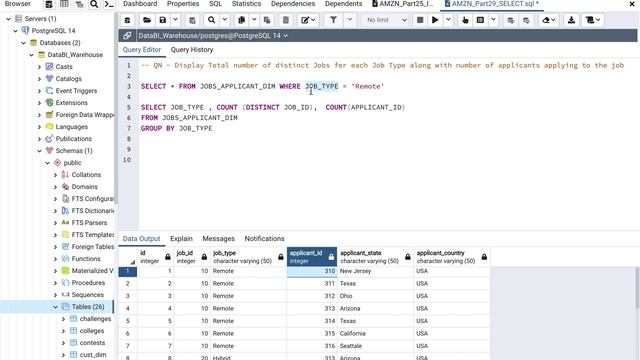Click the Delete trash icon

pos(286,20)
